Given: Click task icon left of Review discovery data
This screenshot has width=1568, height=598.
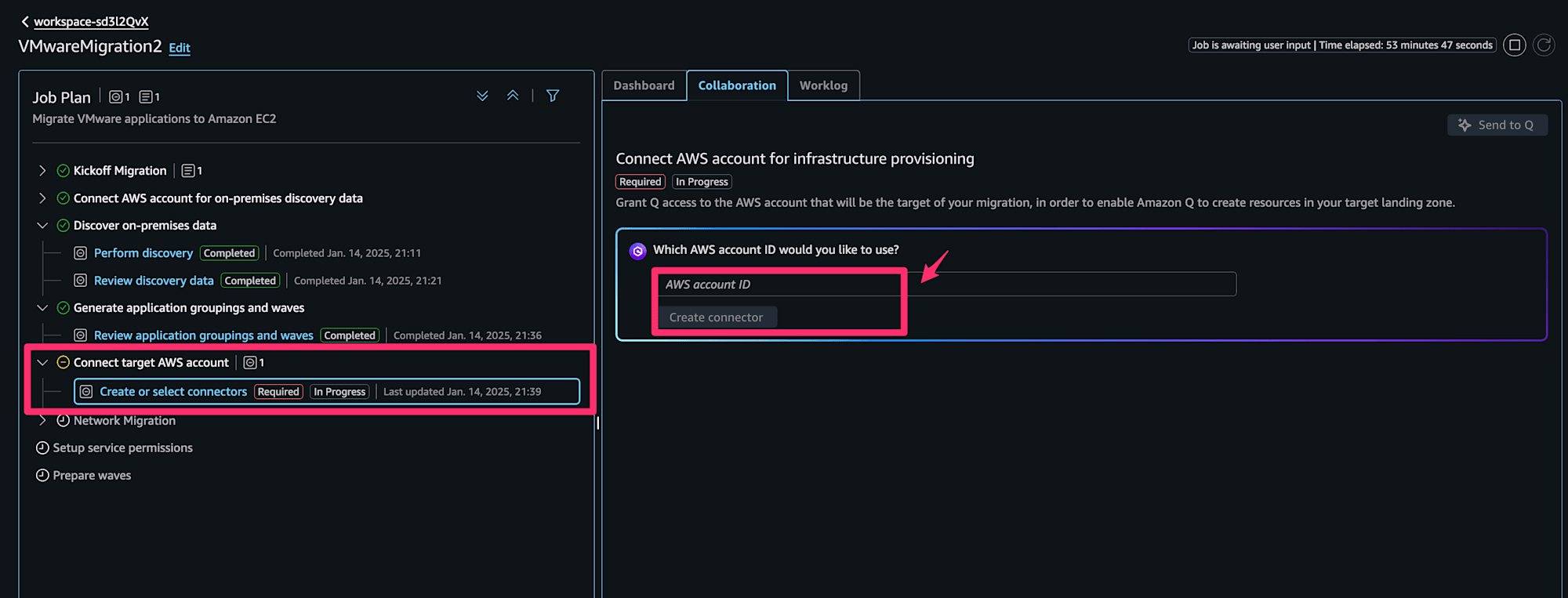Looking at the screenshot, I should coord(80,281).
